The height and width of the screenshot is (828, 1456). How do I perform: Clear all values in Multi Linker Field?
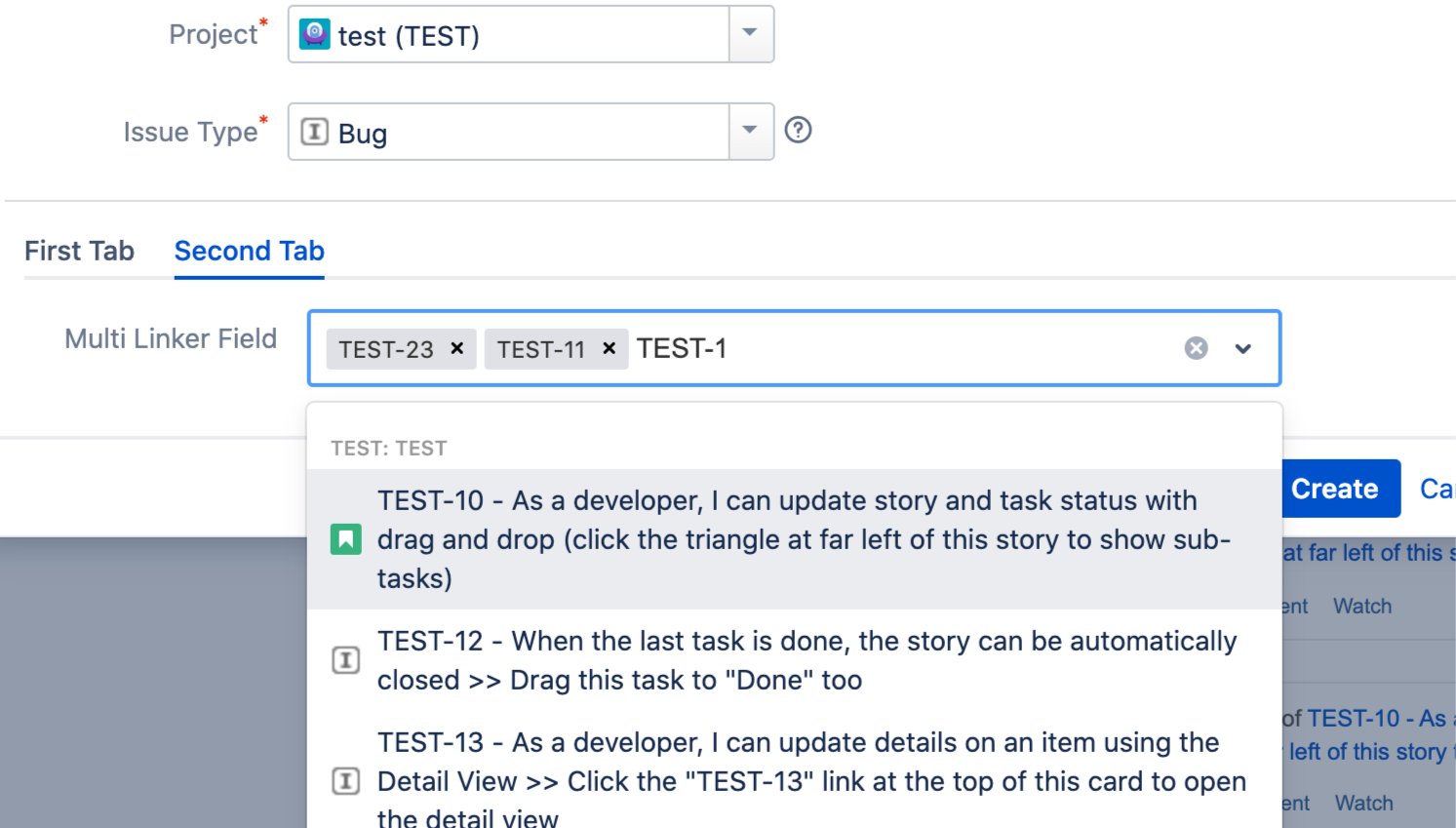1196,348
